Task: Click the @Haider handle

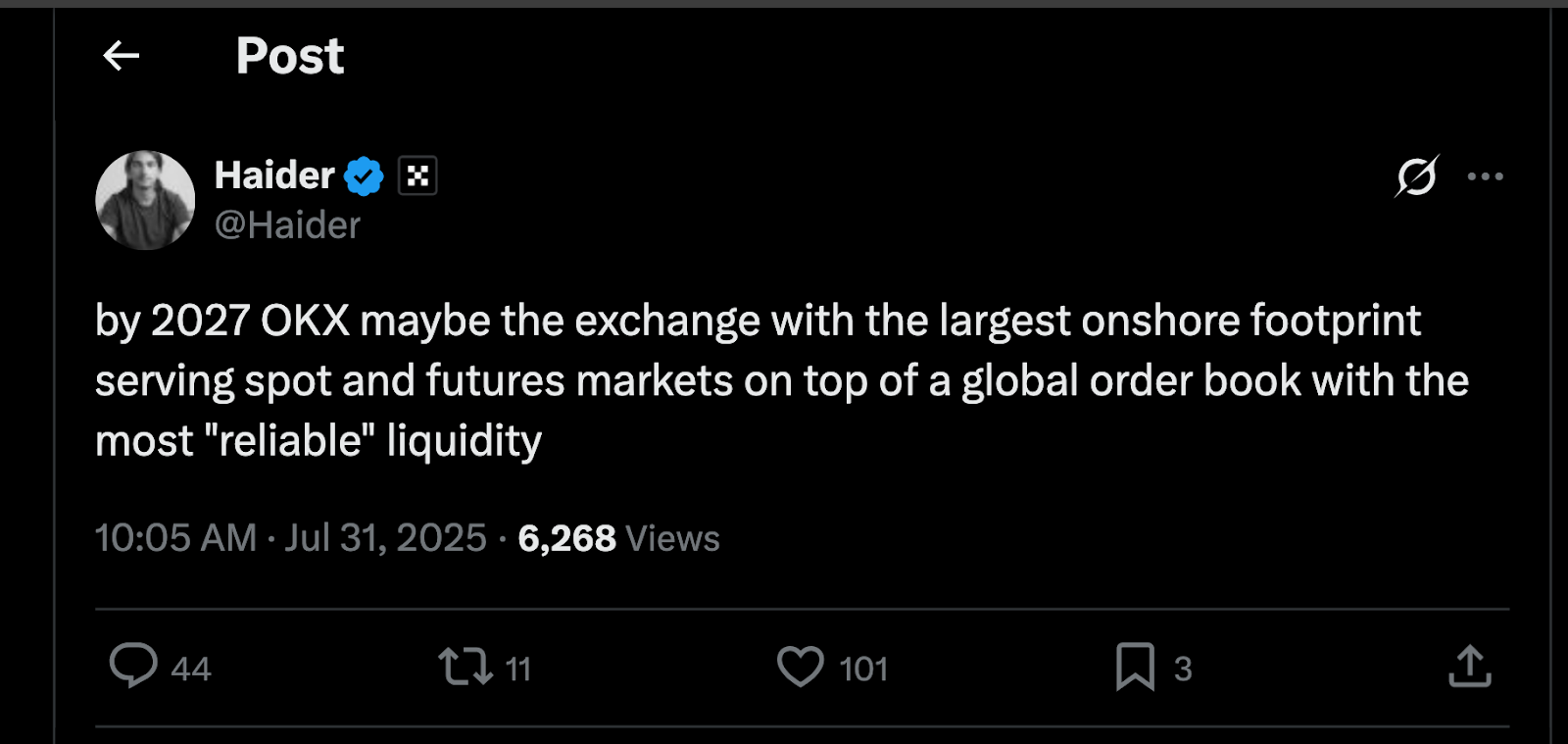Action: (287, 225)
